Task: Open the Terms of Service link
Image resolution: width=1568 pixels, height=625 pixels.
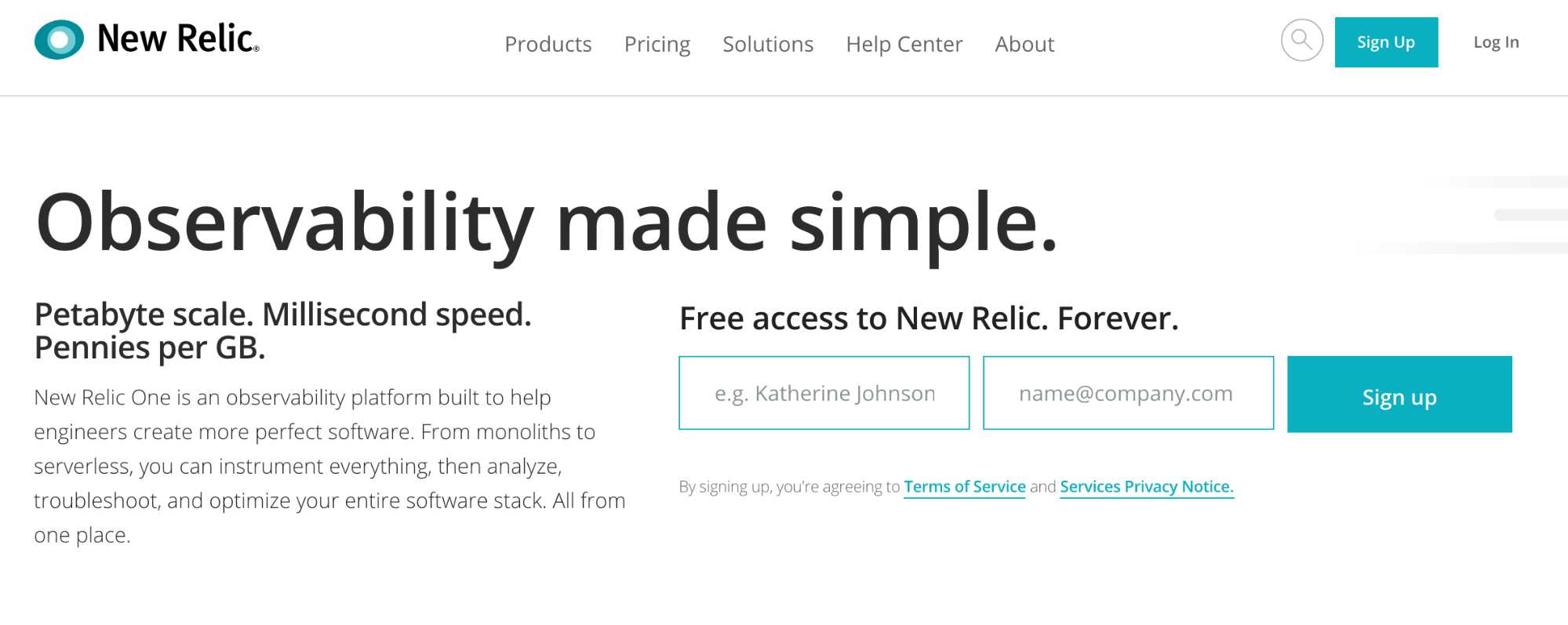Action: click(964, 487)
